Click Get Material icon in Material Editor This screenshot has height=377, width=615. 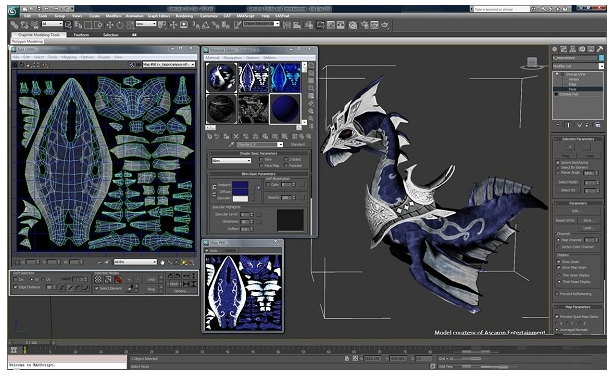[x=209, y=137]
